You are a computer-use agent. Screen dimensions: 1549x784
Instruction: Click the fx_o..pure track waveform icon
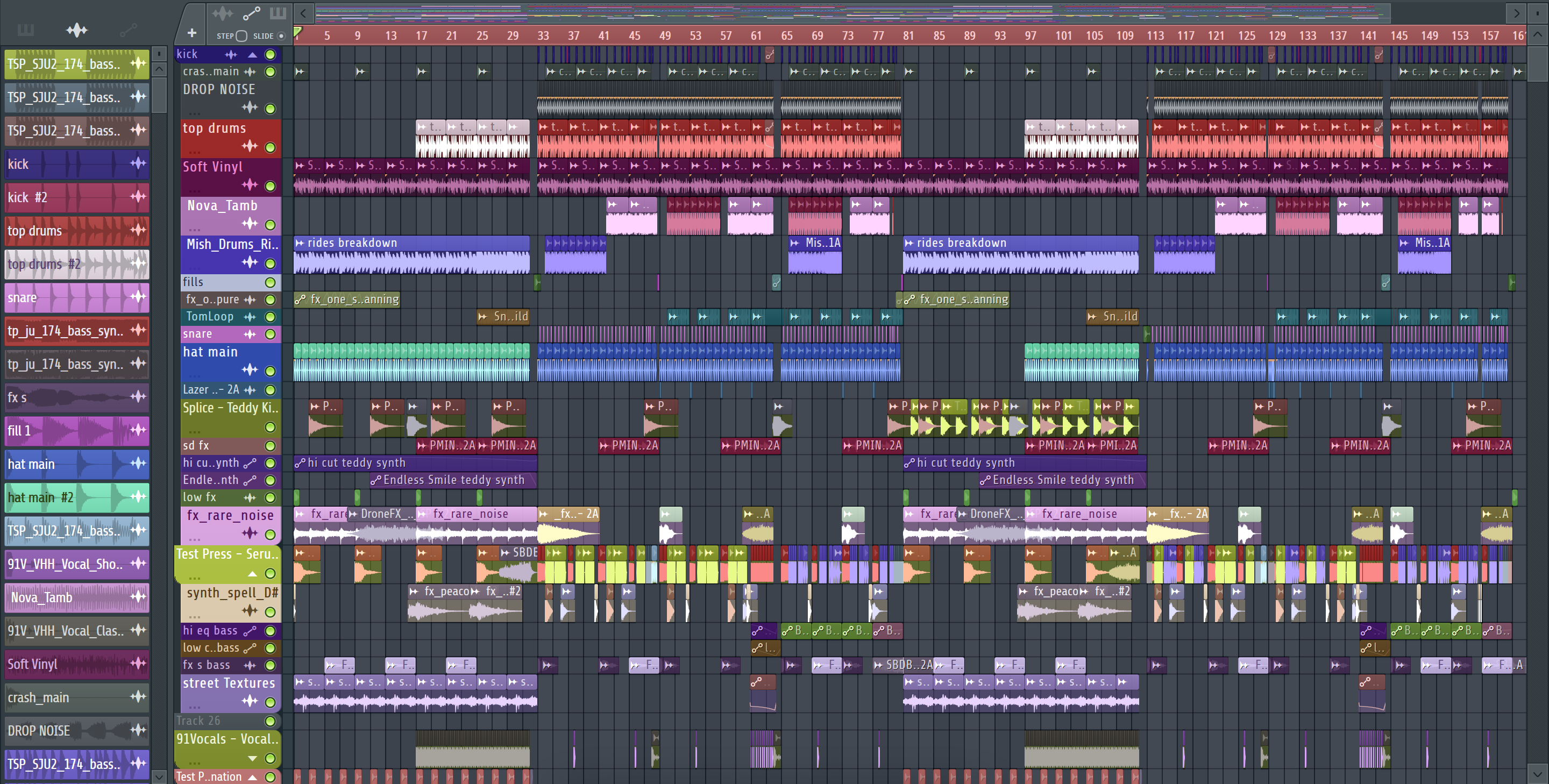click(250, 300)
